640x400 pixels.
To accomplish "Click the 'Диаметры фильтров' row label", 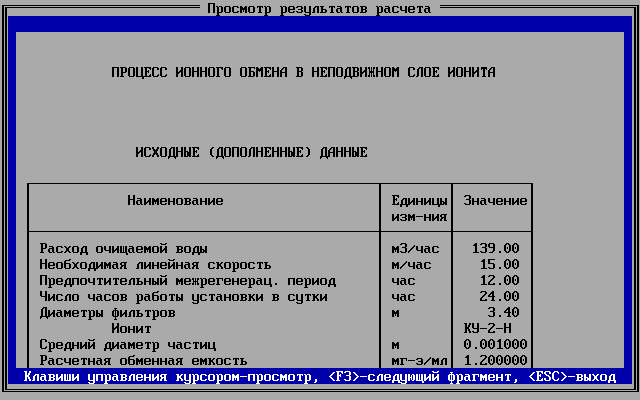I will (107, 313).
